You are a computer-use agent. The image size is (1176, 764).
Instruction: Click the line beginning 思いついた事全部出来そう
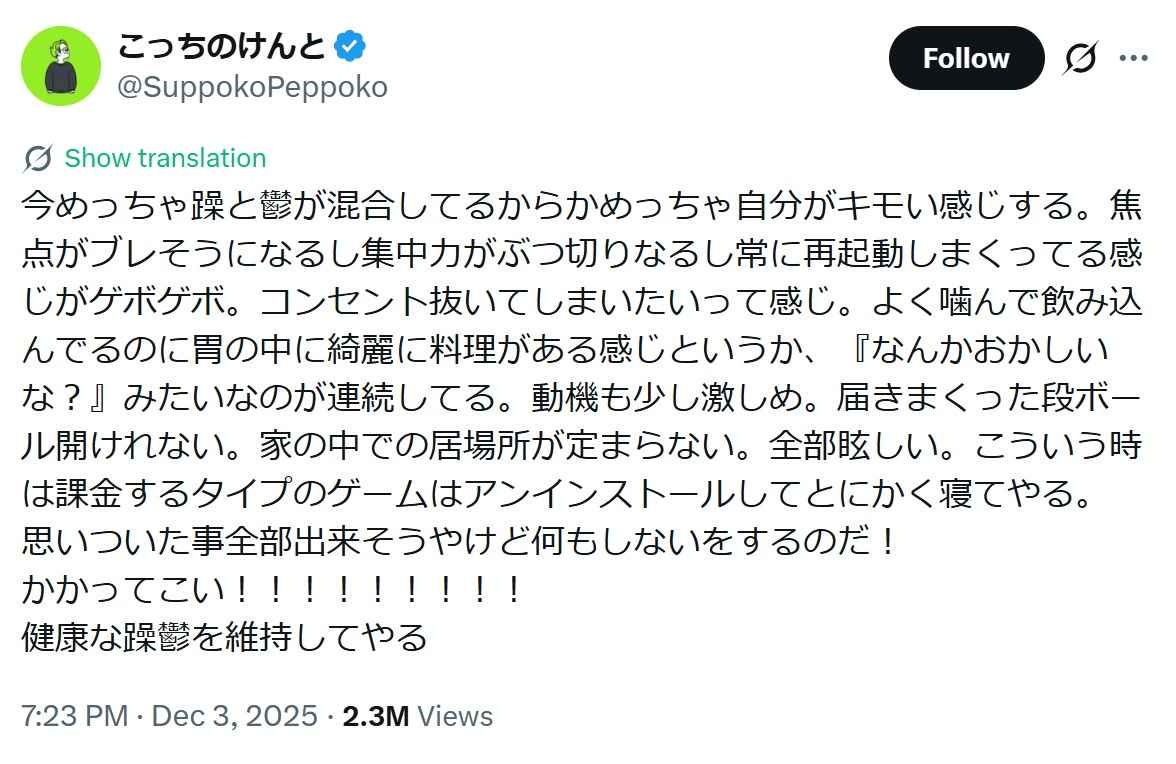[x=456, y=543]
